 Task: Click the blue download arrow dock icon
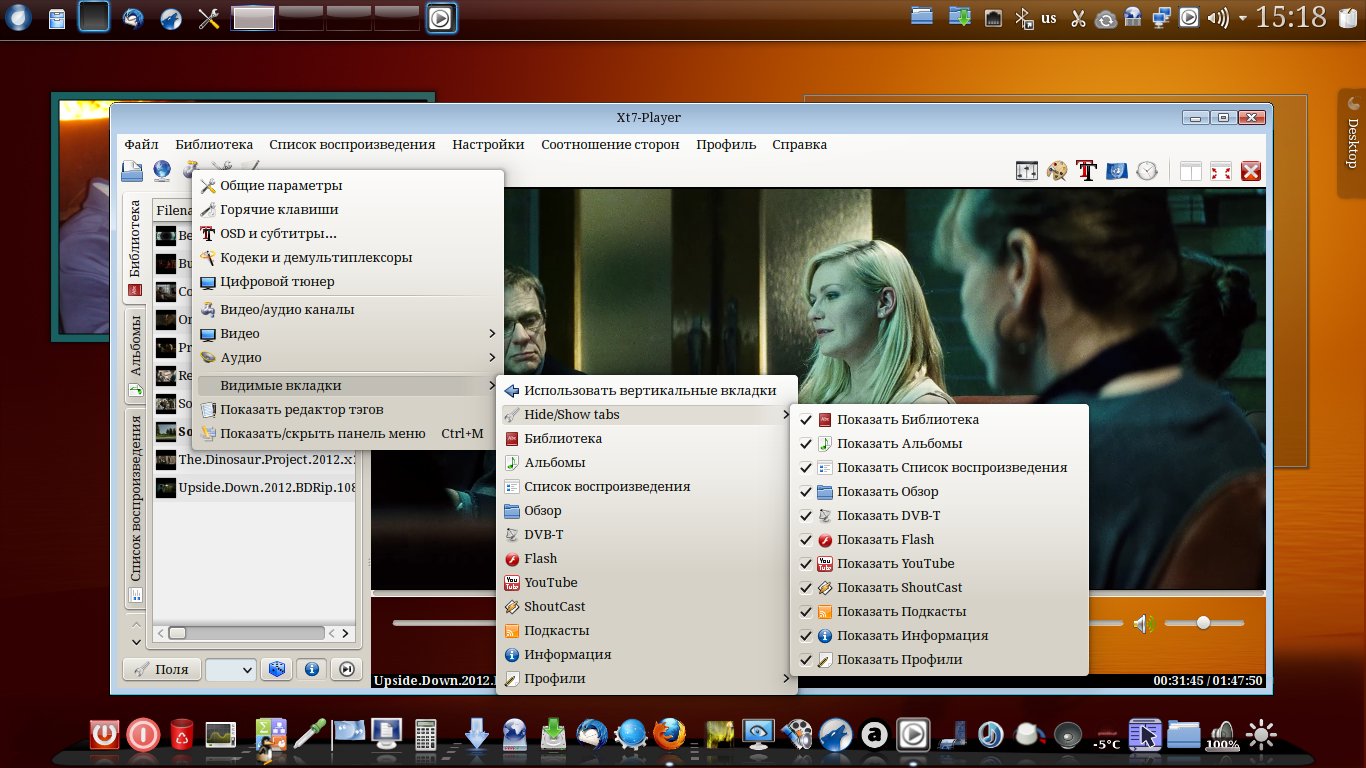(477, 735)
